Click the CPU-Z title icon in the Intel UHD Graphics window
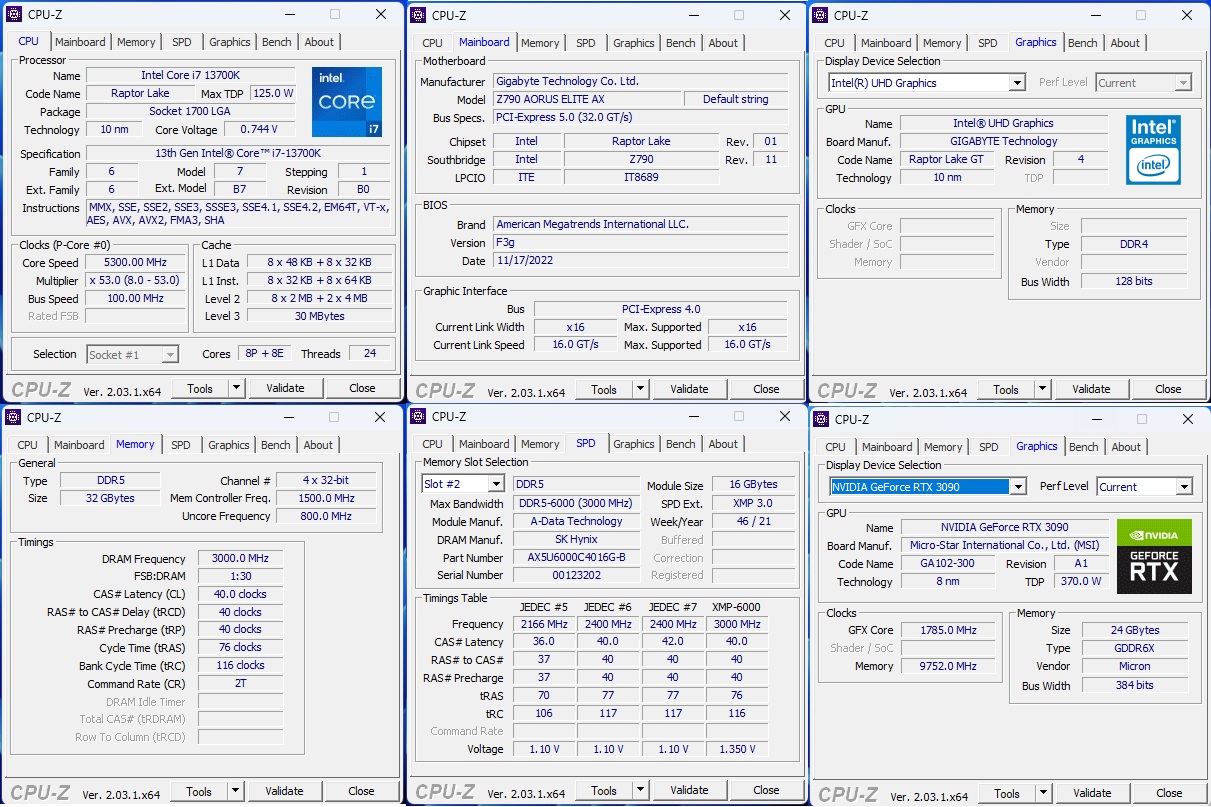The width and height of the screenshot is (1211, 807). (820, 15)
